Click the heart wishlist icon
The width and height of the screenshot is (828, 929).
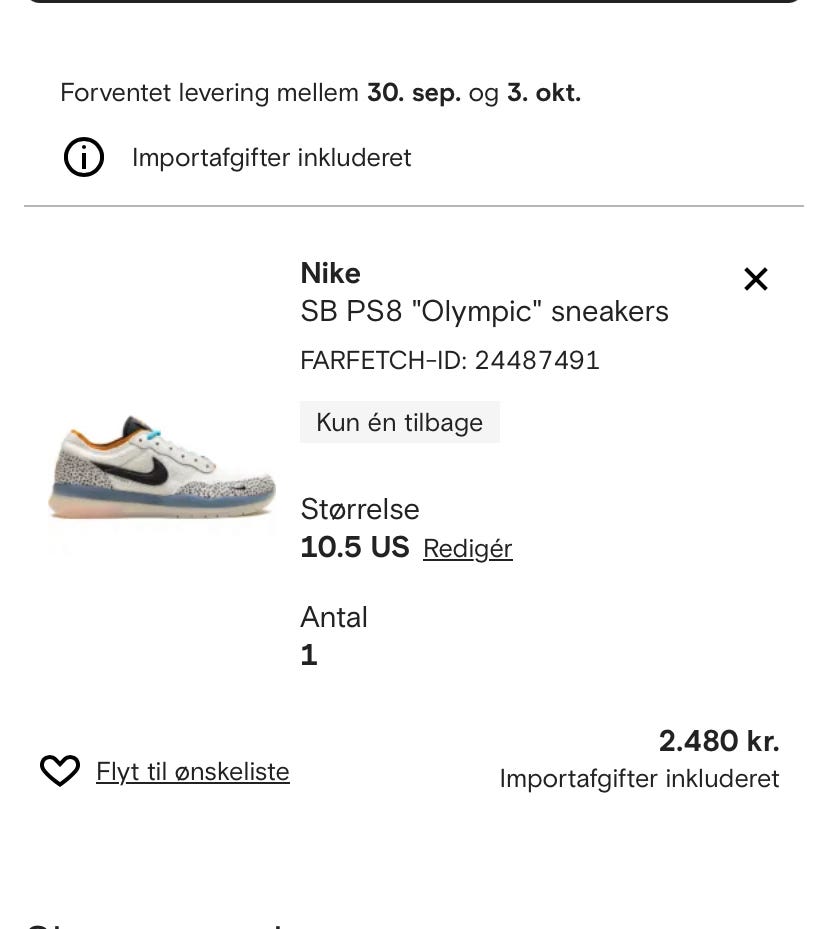click(60, 771)
